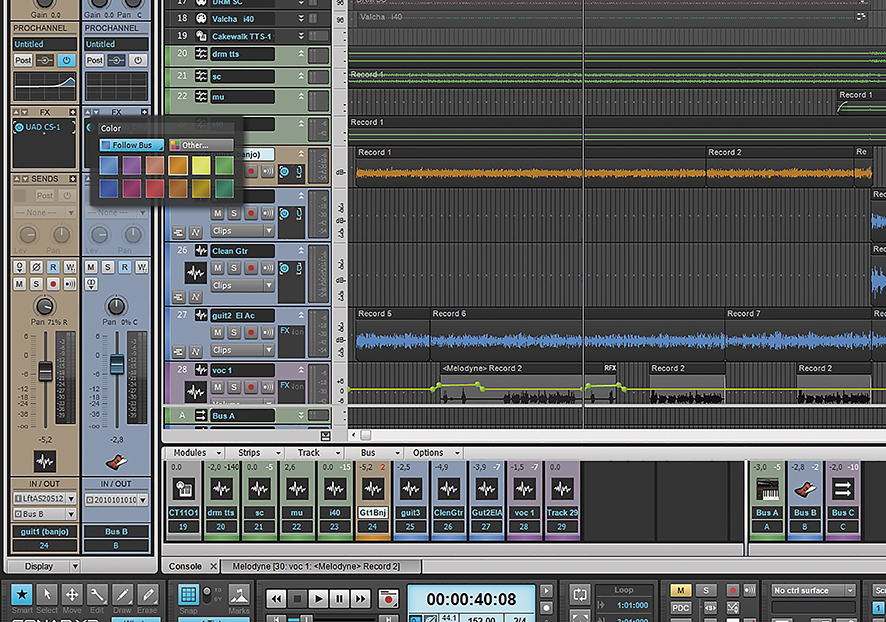The image size is (886, 622).
Task: Pick the Edit tool
Action: [x=97, y=595]
